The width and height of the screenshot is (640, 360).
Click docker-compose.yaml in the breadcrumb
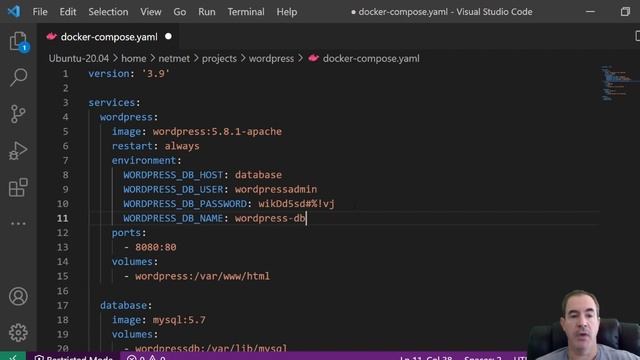[x=371, y=58]
